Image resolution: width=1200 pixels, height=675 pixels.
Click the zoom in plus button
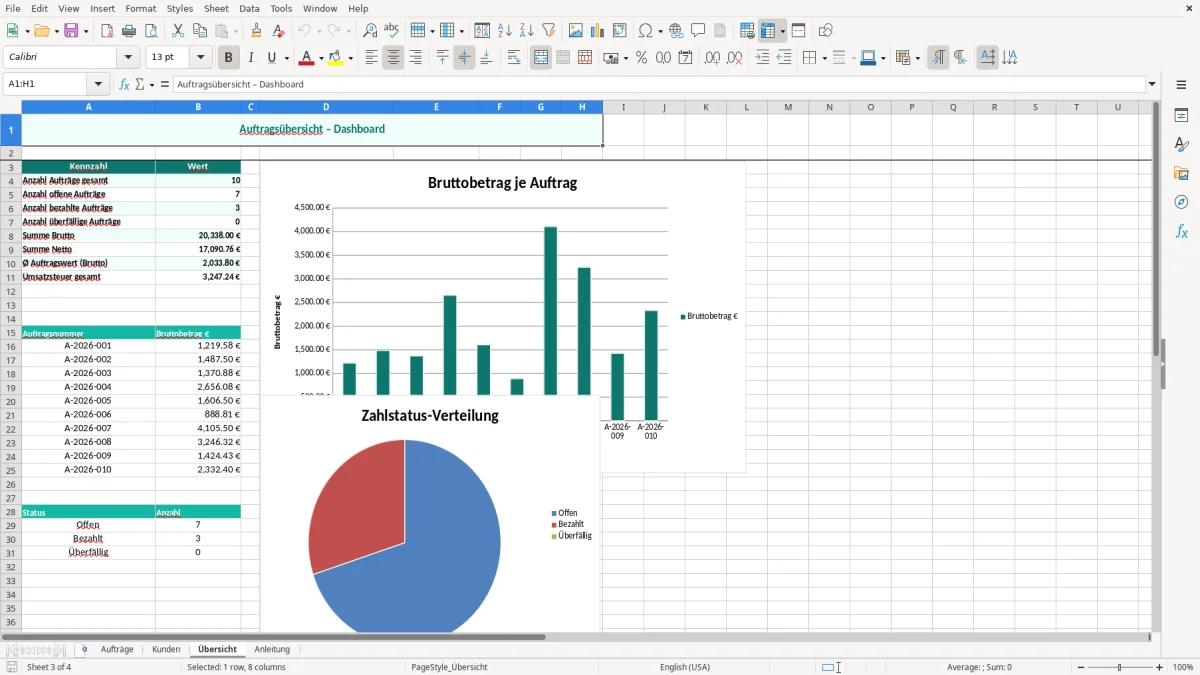(1160, 667)
